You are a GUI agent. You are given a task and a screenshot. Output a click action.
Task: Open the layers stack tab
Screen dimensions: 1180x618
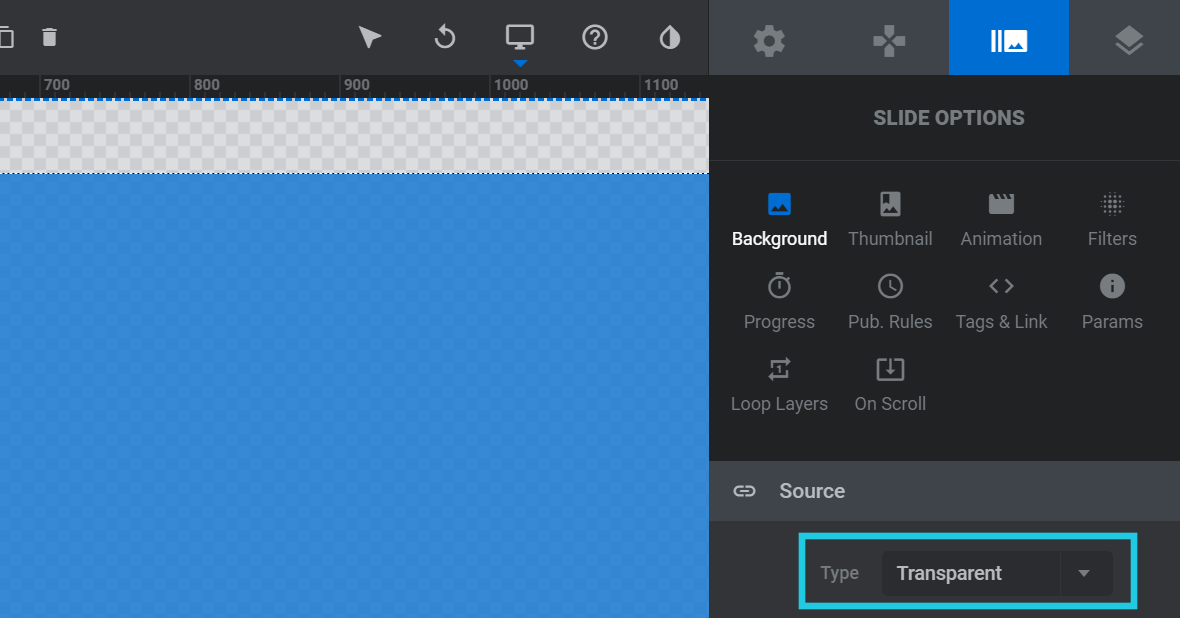[1128, 40]
